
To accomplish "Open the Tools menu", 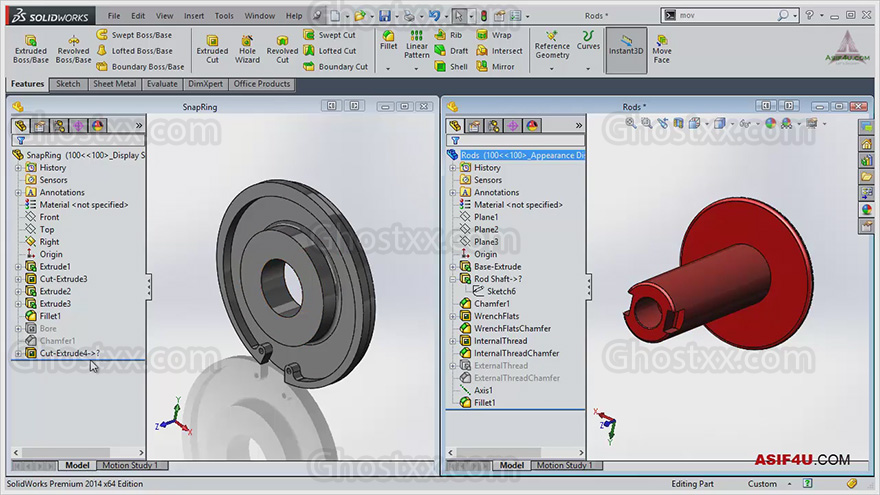I will click(224, 16).
